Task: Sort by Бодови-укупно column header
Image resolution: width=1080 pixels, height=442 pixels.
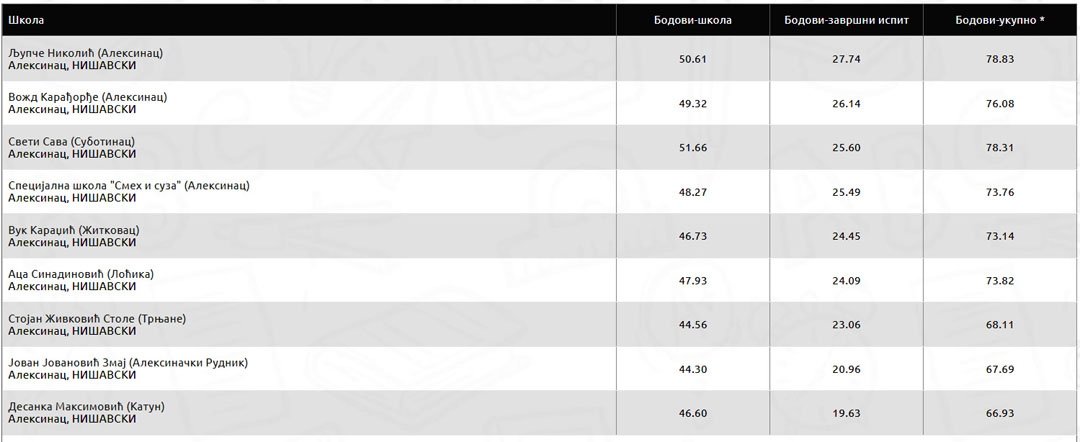Action: click(1000, 20)
